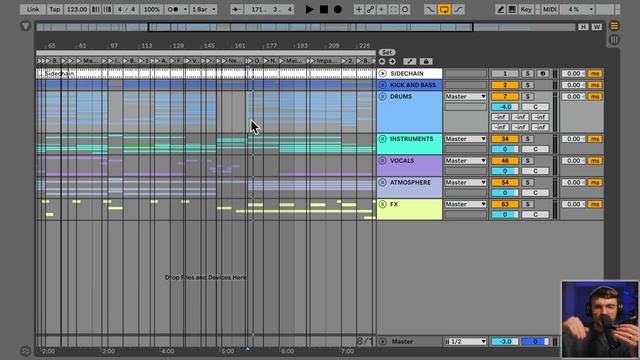Click the Punch-In switch
640x360 pixels.
click(430, 9)
